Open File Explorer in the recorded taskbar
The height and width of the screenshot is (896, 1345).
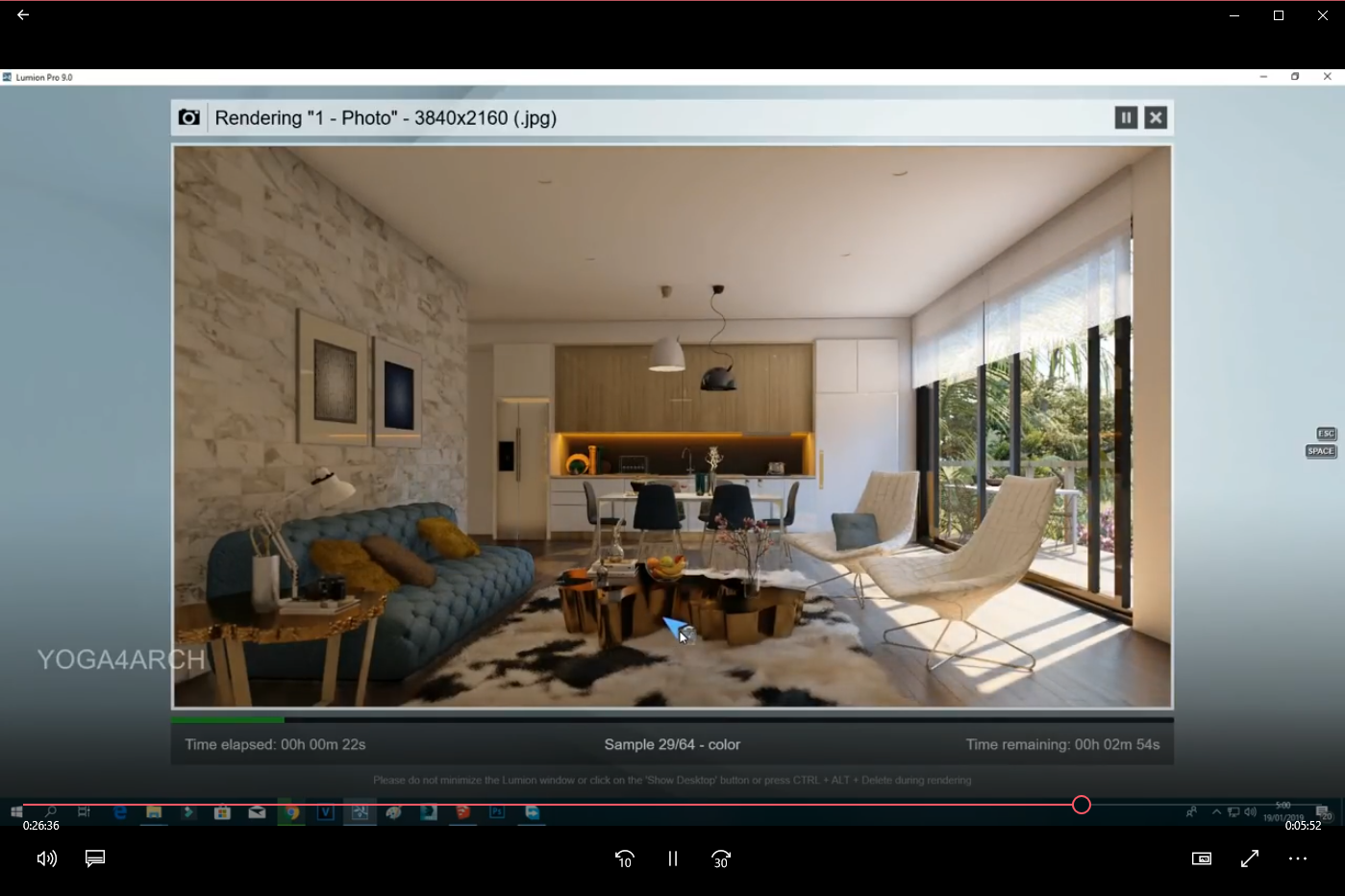[154, 812]
